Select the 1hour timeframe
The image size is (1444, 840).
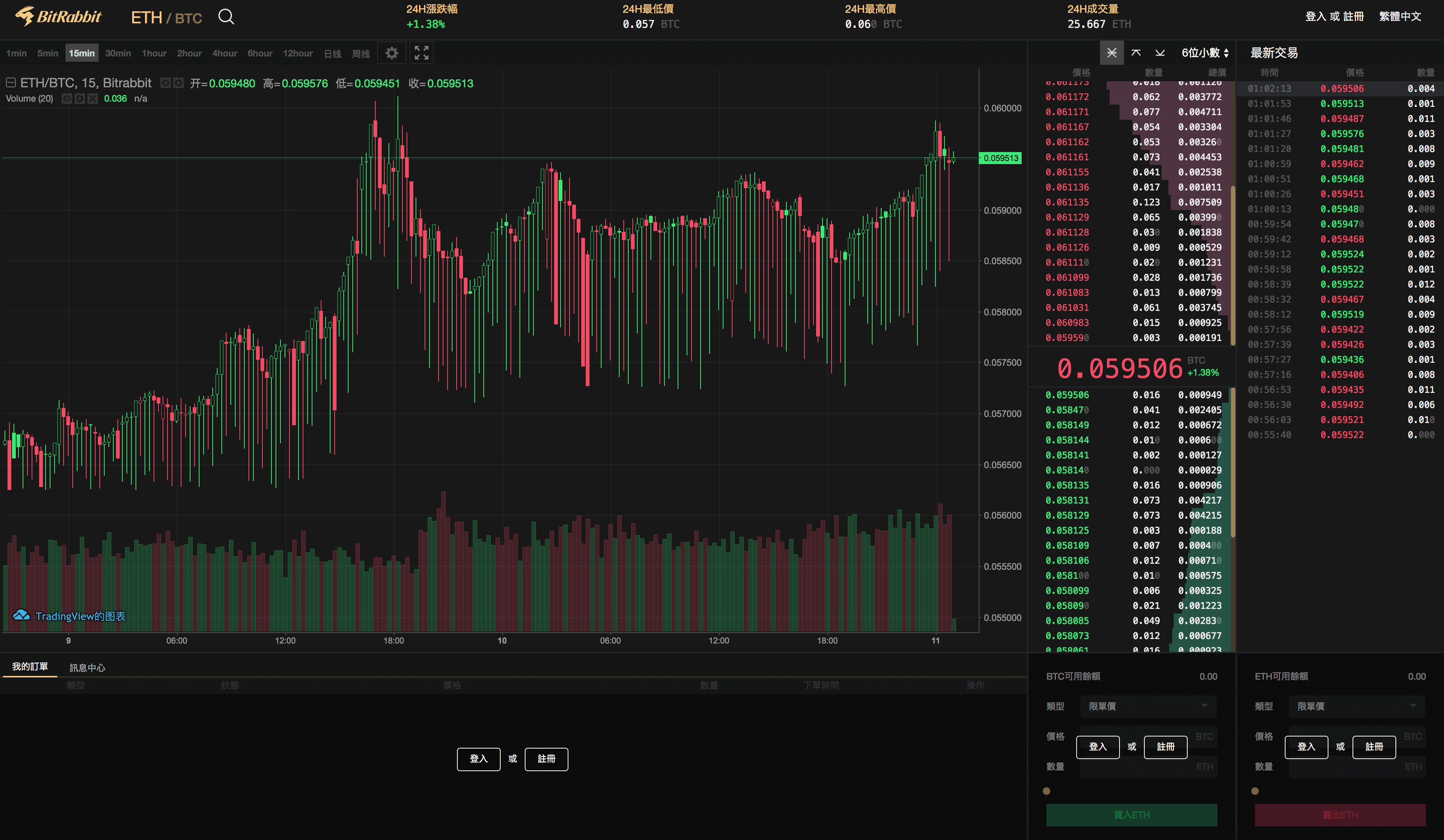click(154, 53)
